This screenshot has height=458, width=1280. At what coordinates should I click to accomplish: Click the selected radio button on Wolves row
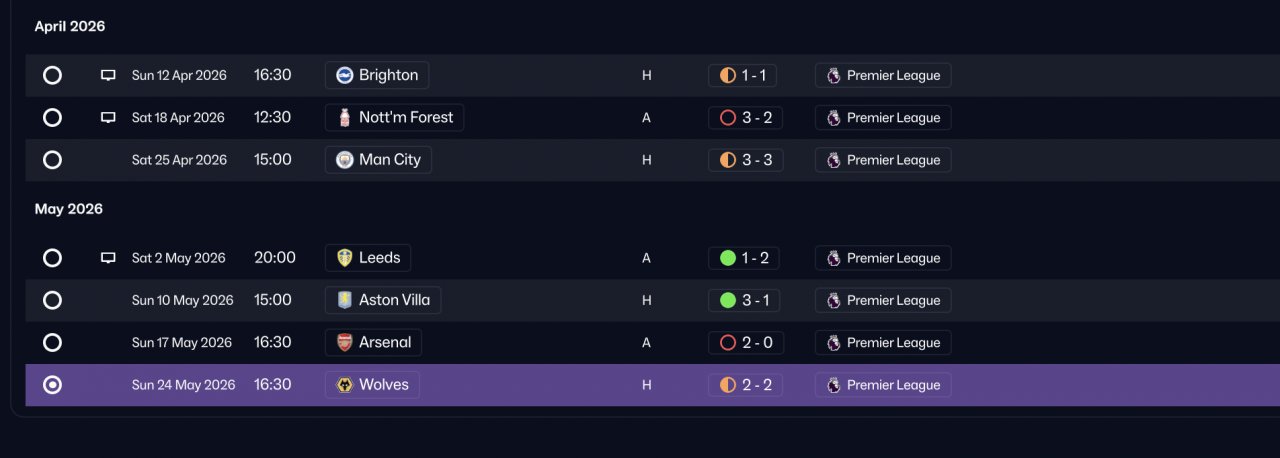pos(52,385)
